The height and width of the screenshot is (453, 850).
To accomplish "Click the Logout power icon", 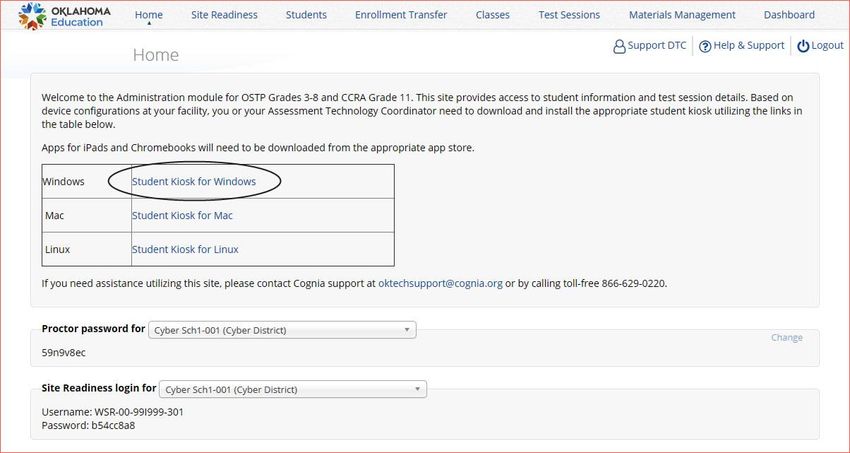I will pos(803,47).
